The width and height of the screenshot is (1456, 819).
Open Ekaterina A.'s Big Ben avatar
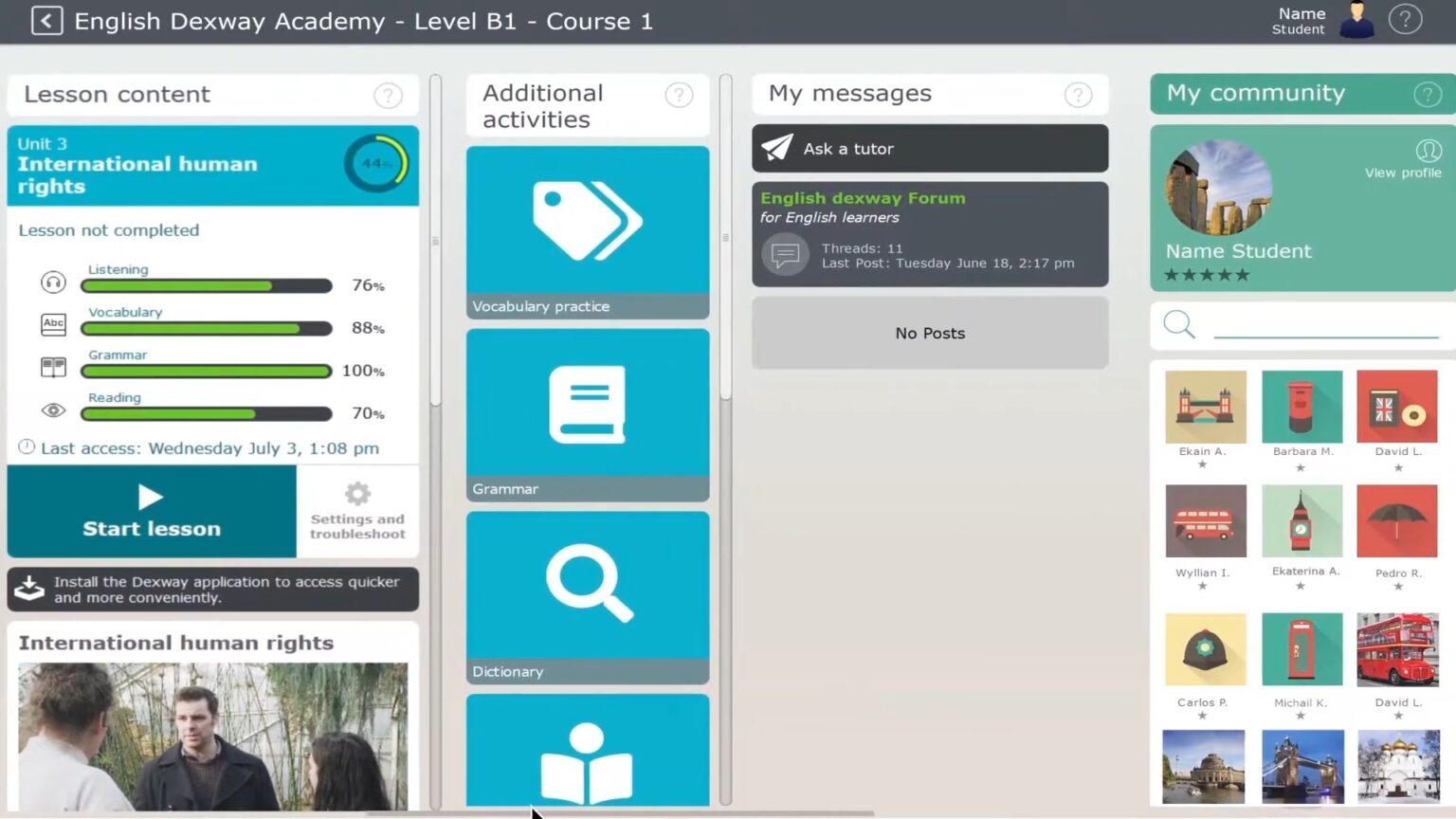(1302, 520)
